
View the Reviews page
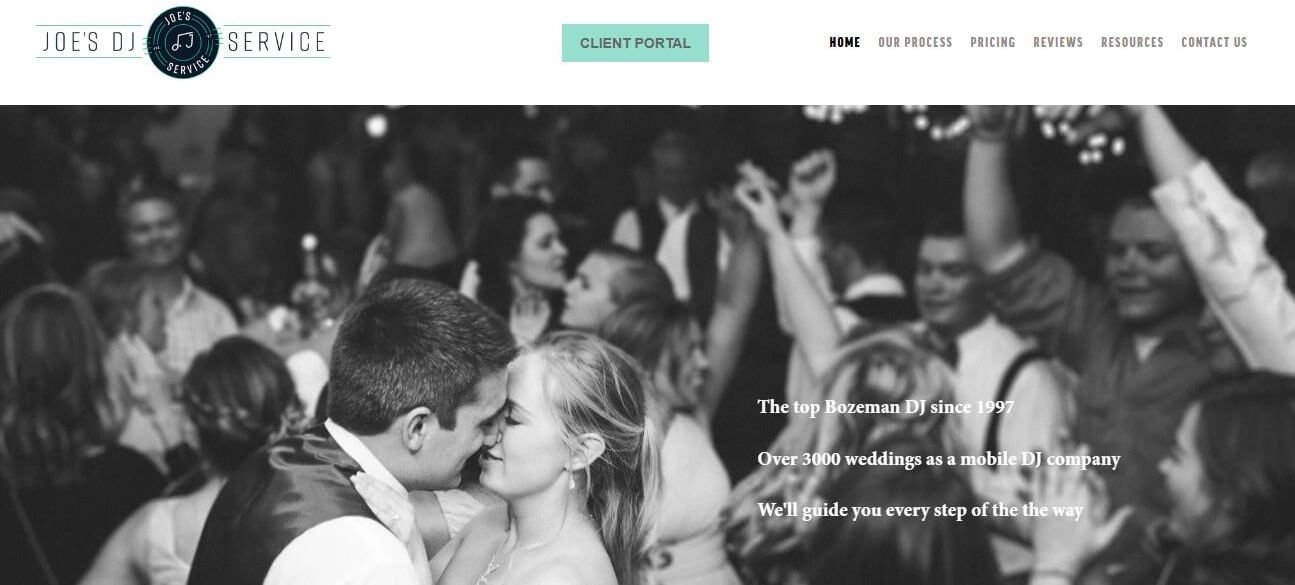point(1058,42)
